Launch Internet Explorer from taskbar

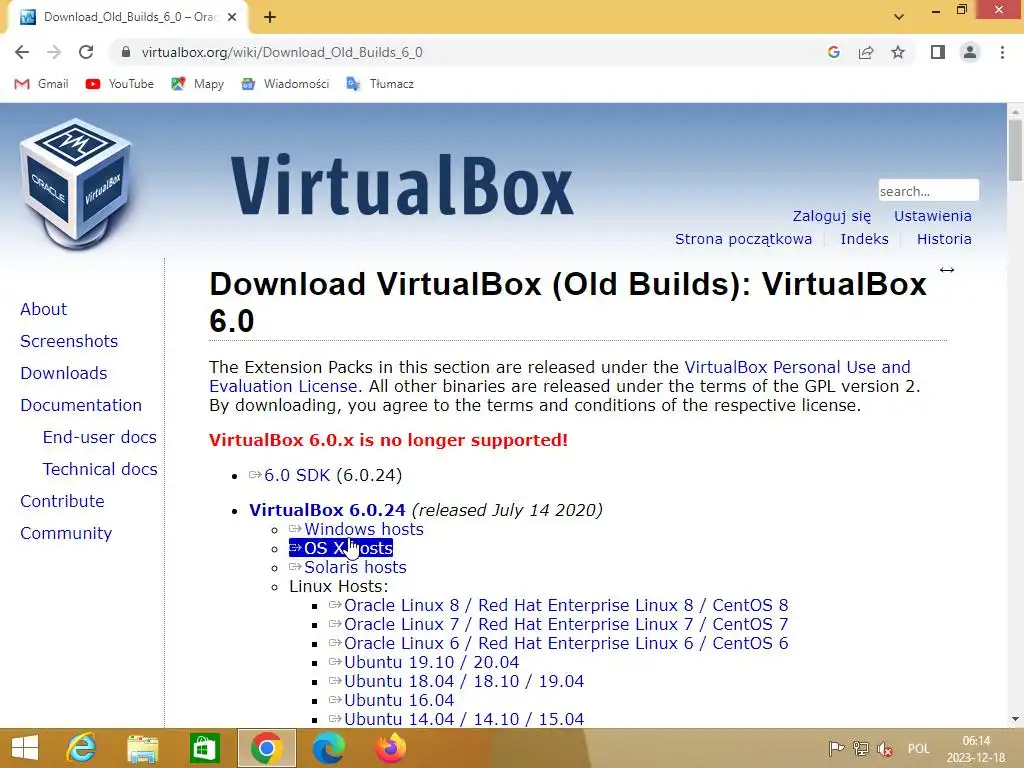click(x=82, y=748)
